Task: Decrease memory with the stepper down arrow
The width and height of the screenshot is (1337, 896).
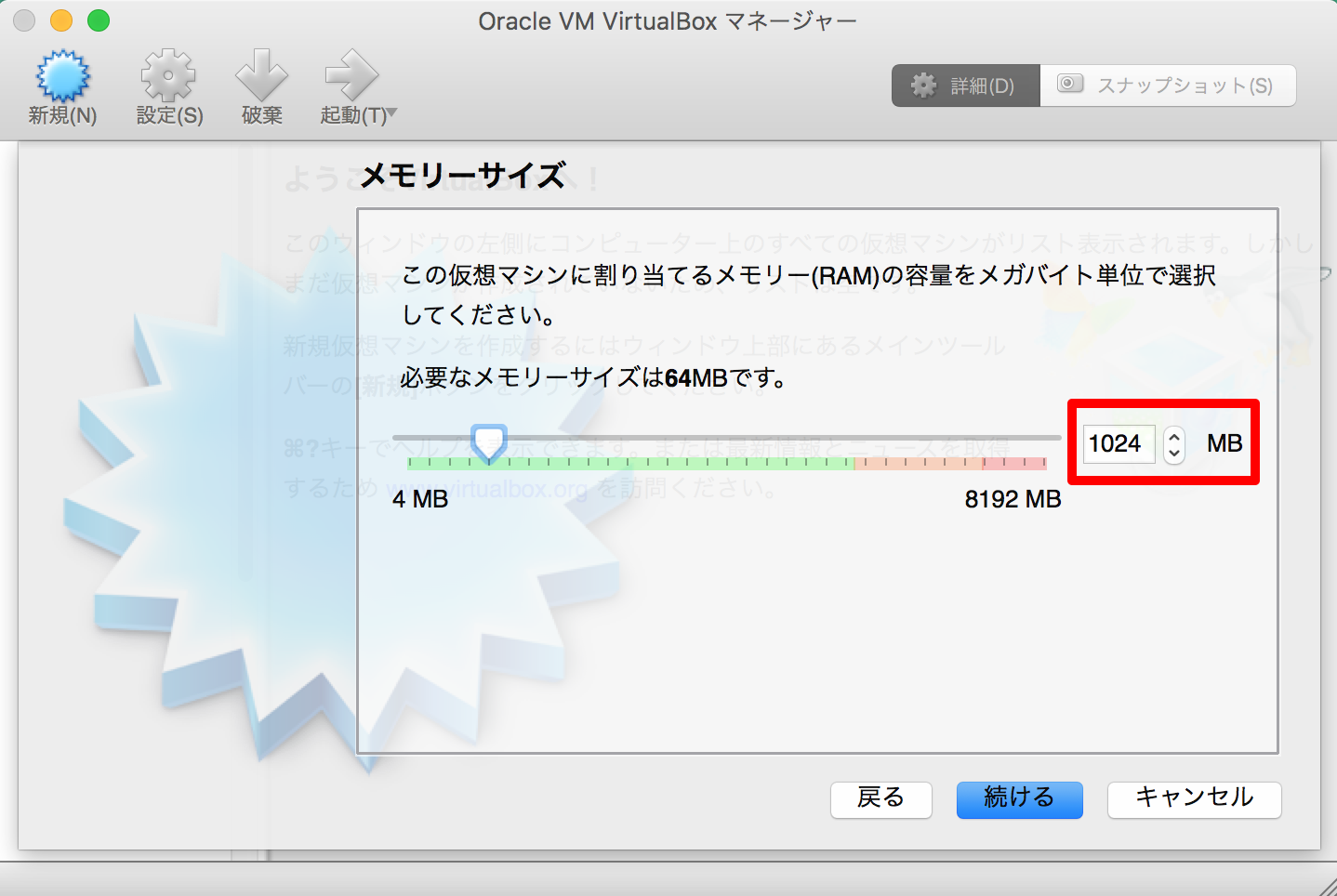Action: [1174, 453]
